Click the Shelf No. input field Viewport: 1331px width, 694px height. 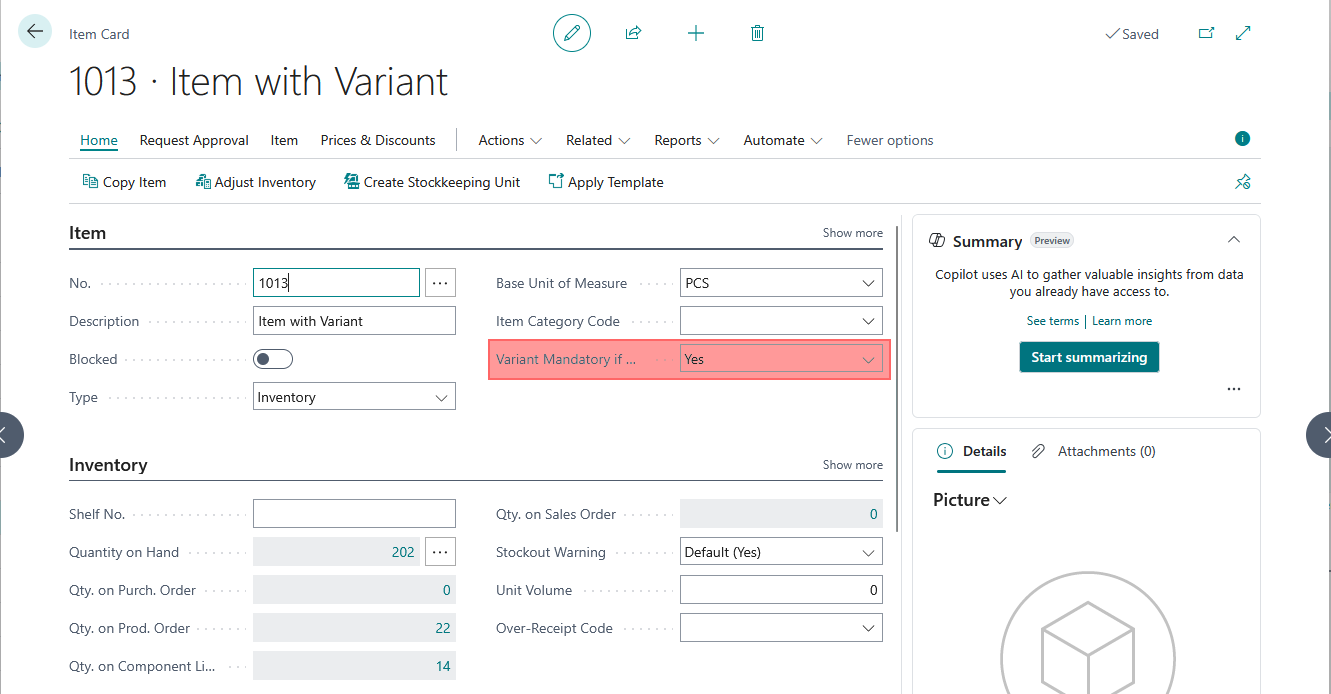point(354,514)
